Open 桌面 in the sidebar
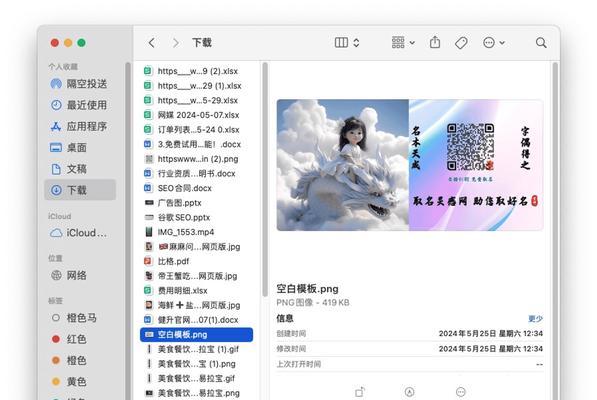This screenshot has width=597, height=400. (80, 148)
